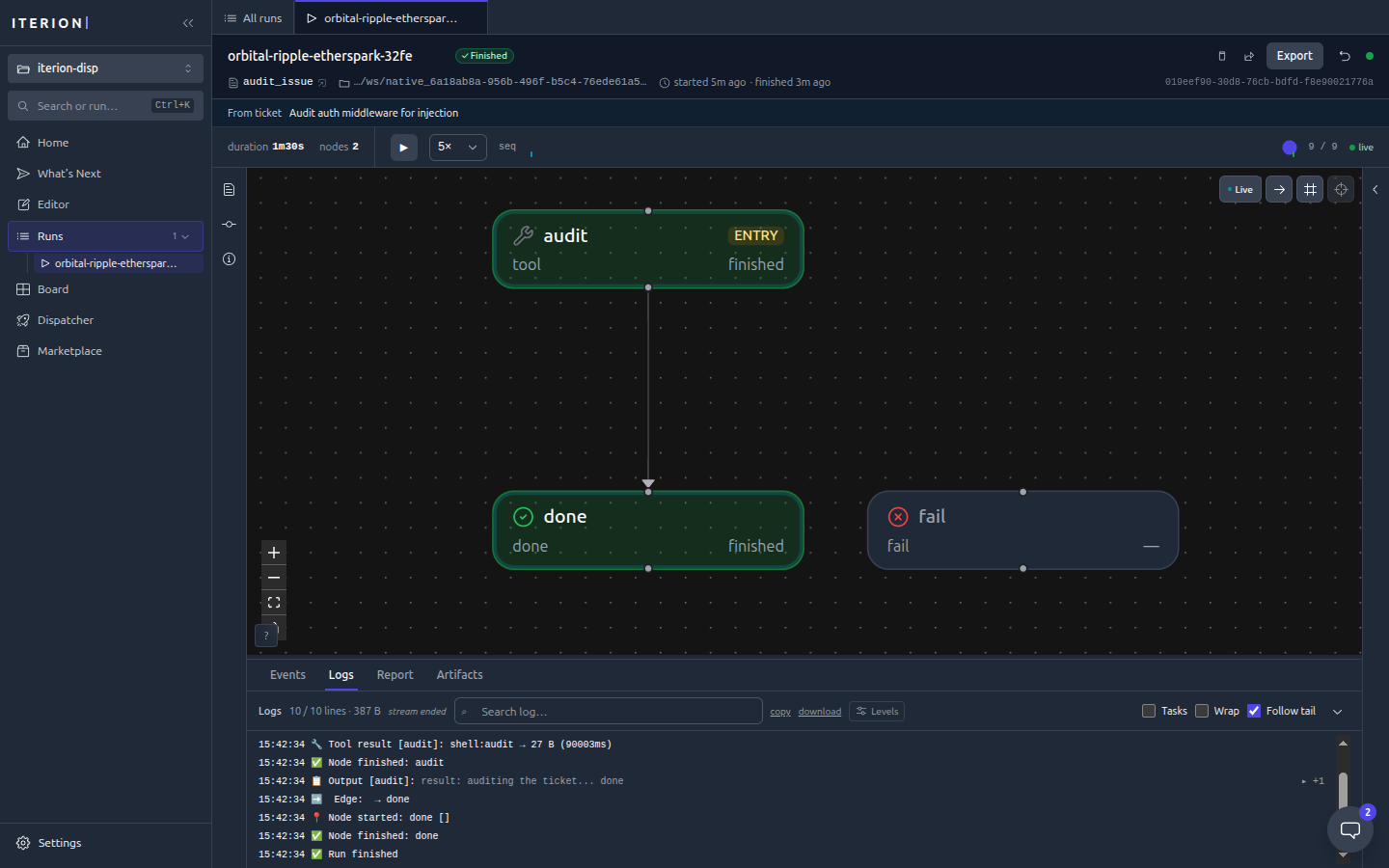1389x868 pixels.
Task: Click fit view icon in canvas controls
Action: [x=274, y=603]
